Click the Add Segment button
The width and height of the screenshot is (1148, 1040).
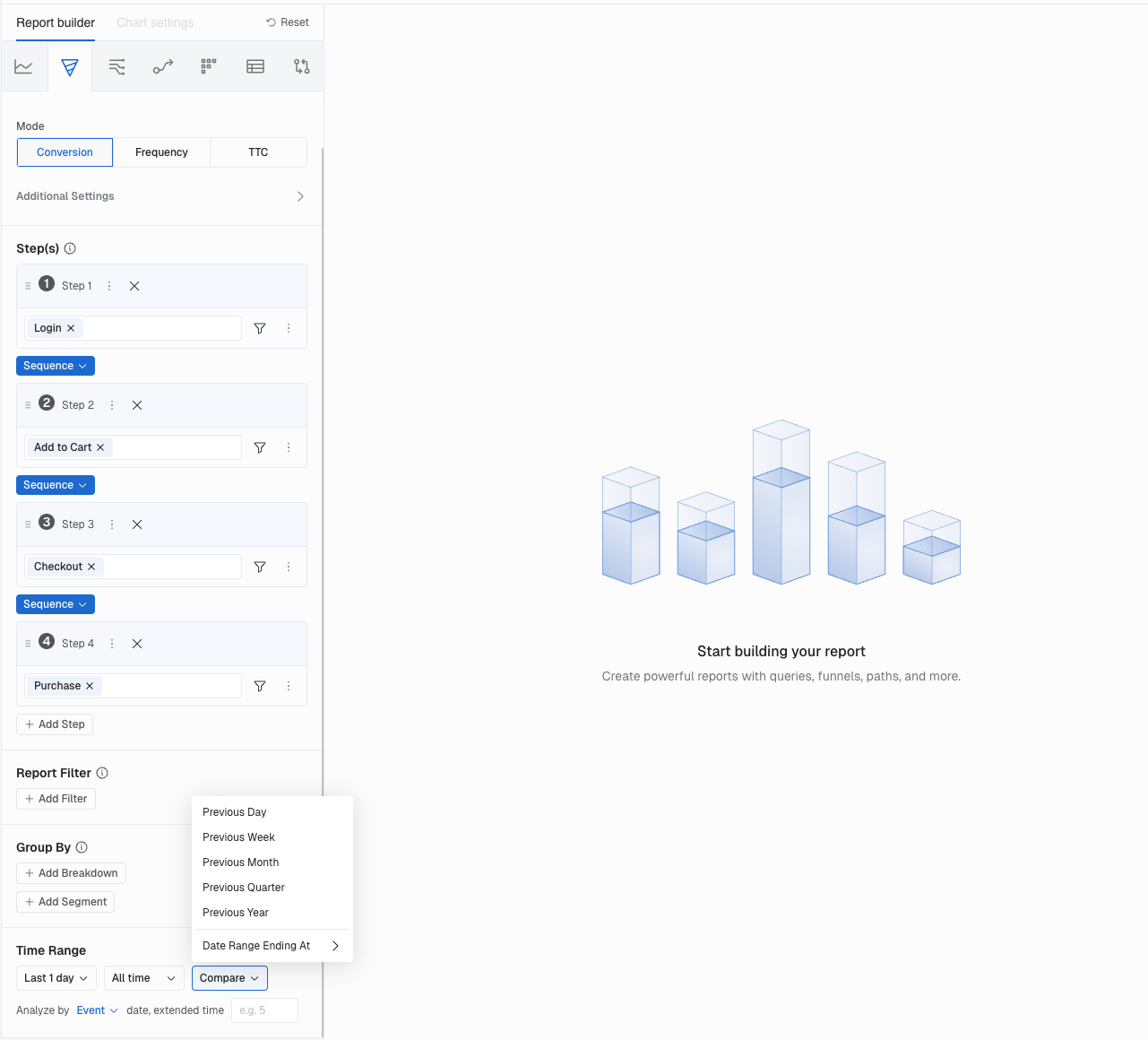(x=65, y=902)
